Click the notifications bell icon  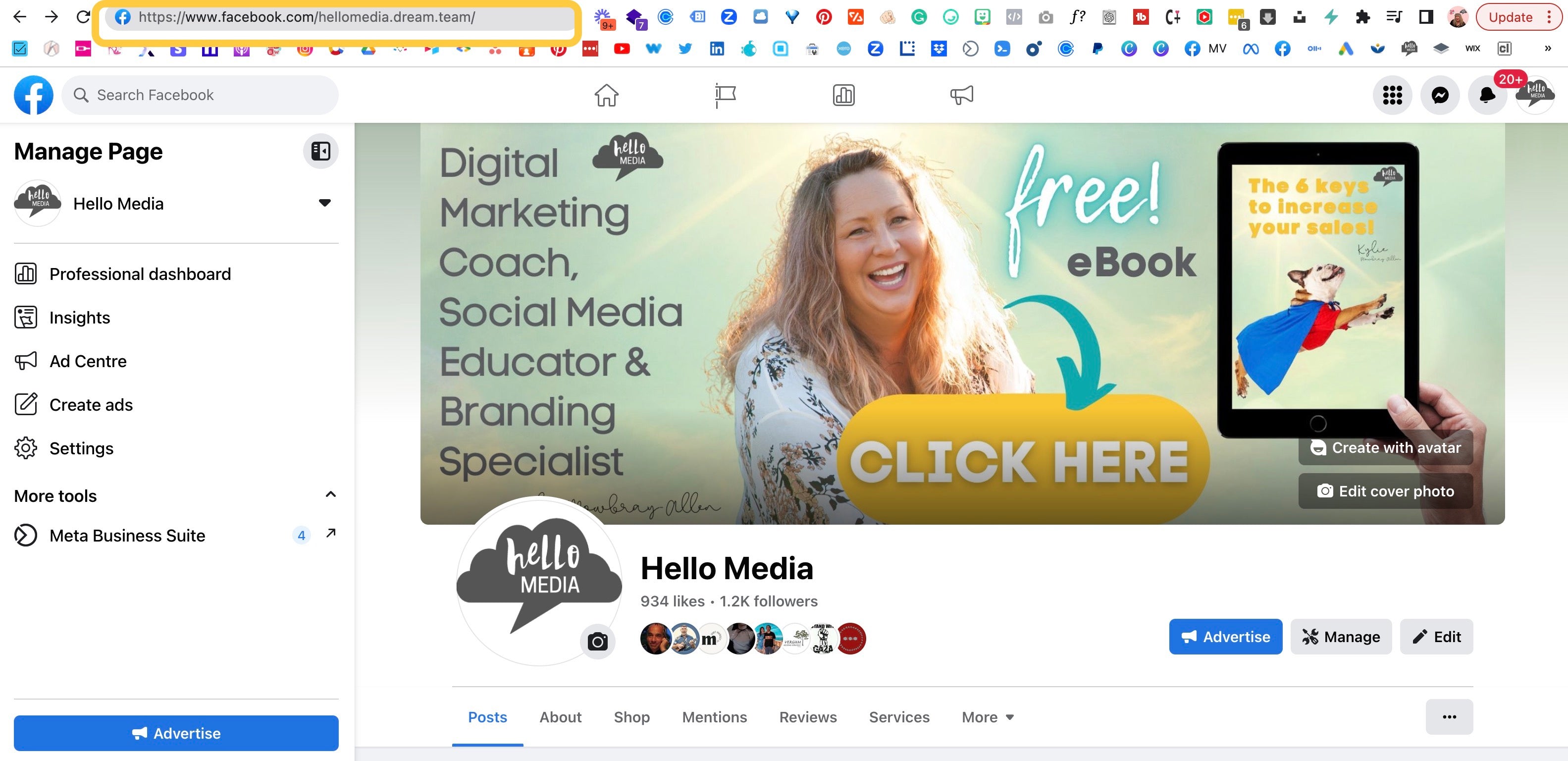point(1487,95)
